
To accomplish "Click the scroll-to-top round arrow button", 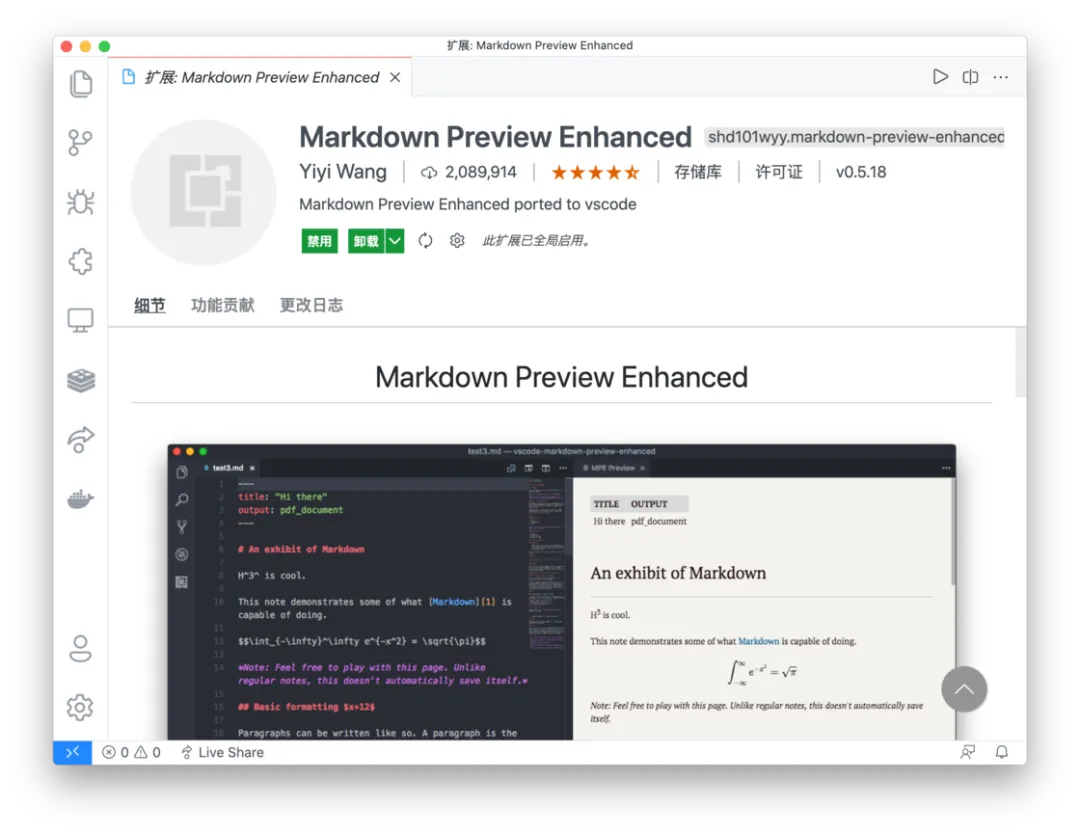I will point(964,689).
